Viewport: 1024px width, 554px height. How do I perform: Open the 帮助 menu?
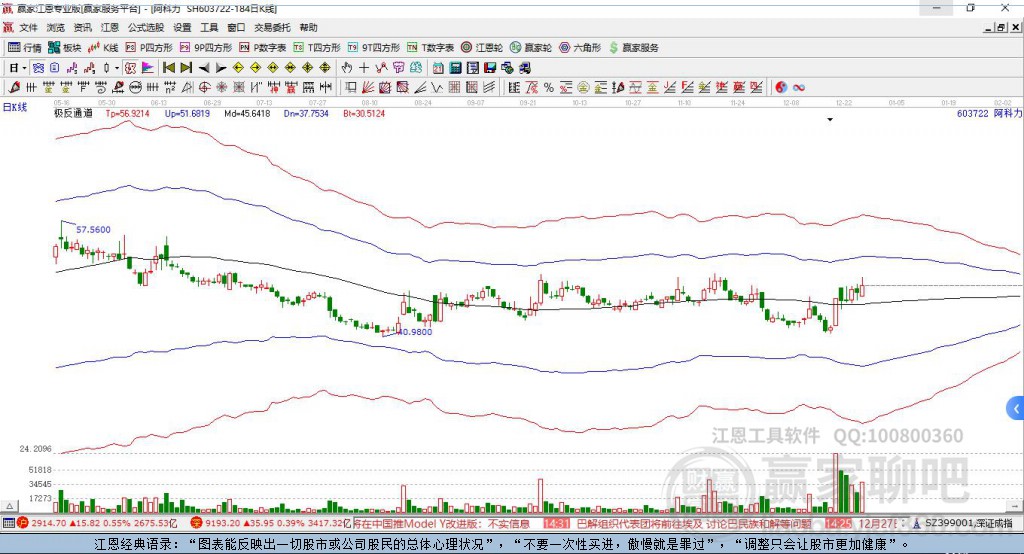(308, 27)
